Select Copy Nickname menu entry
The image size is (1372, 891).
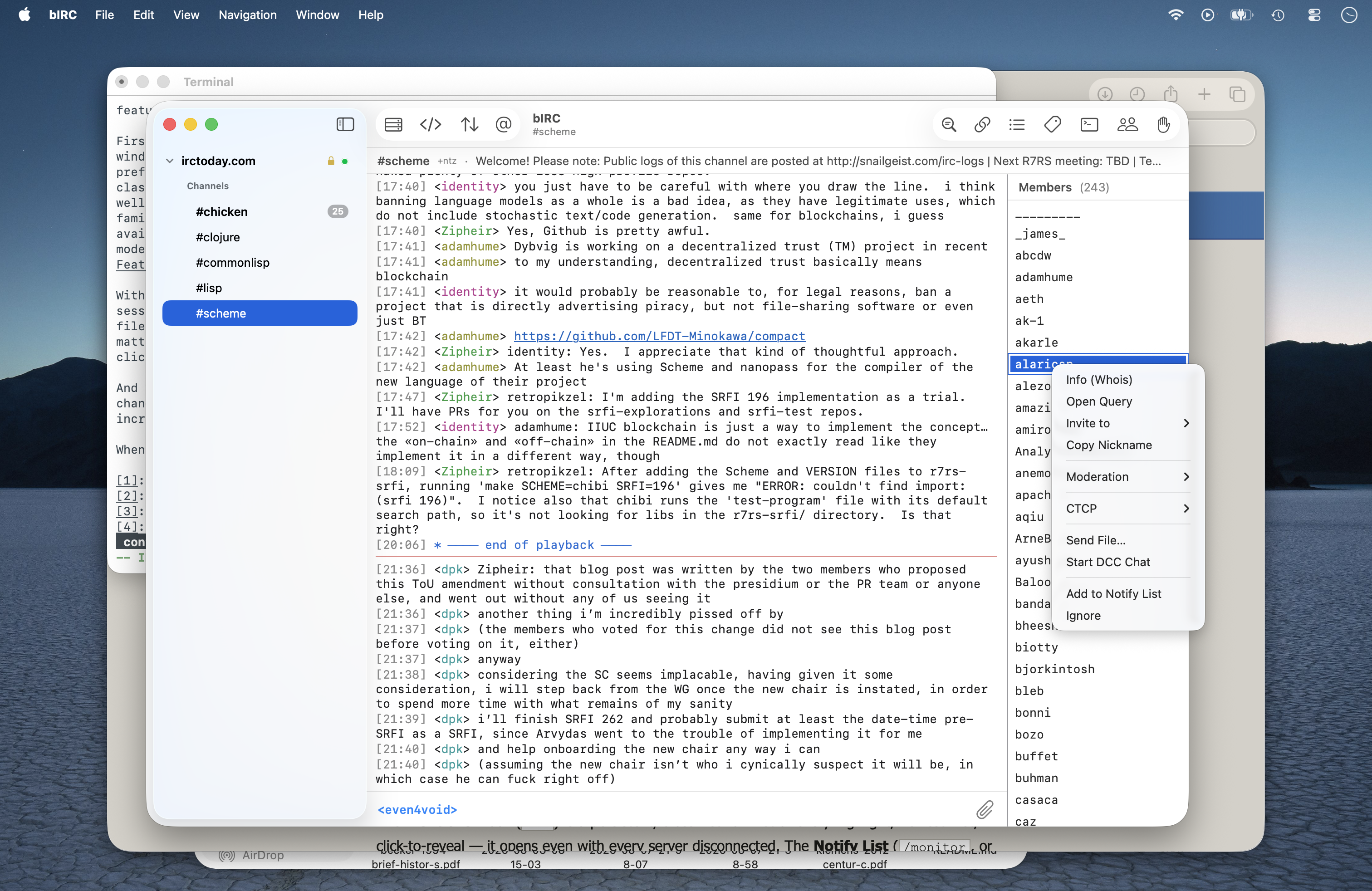(1127, 445)
